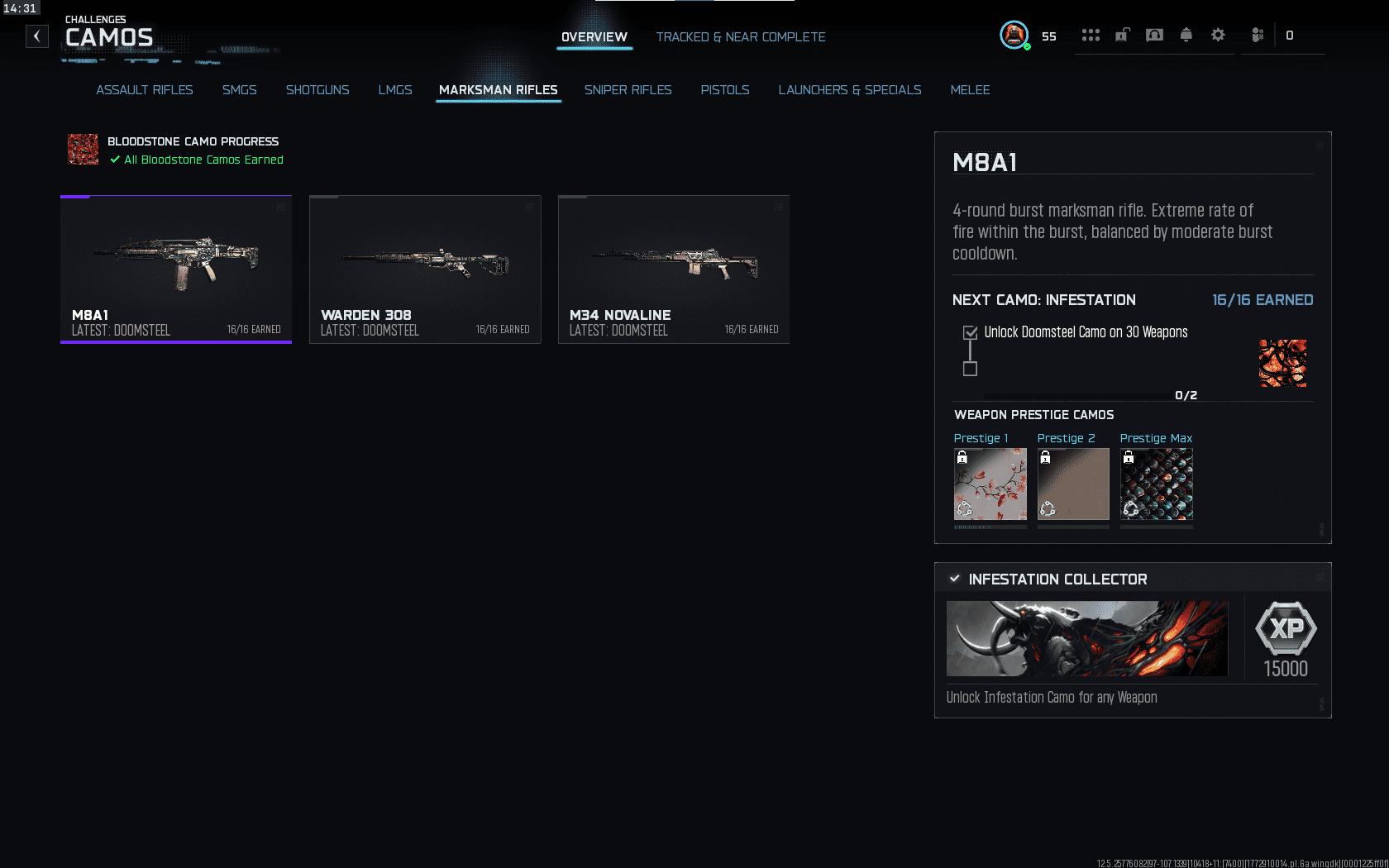Switch to Tracked & Near Complete tab

[x=741, y=37]
